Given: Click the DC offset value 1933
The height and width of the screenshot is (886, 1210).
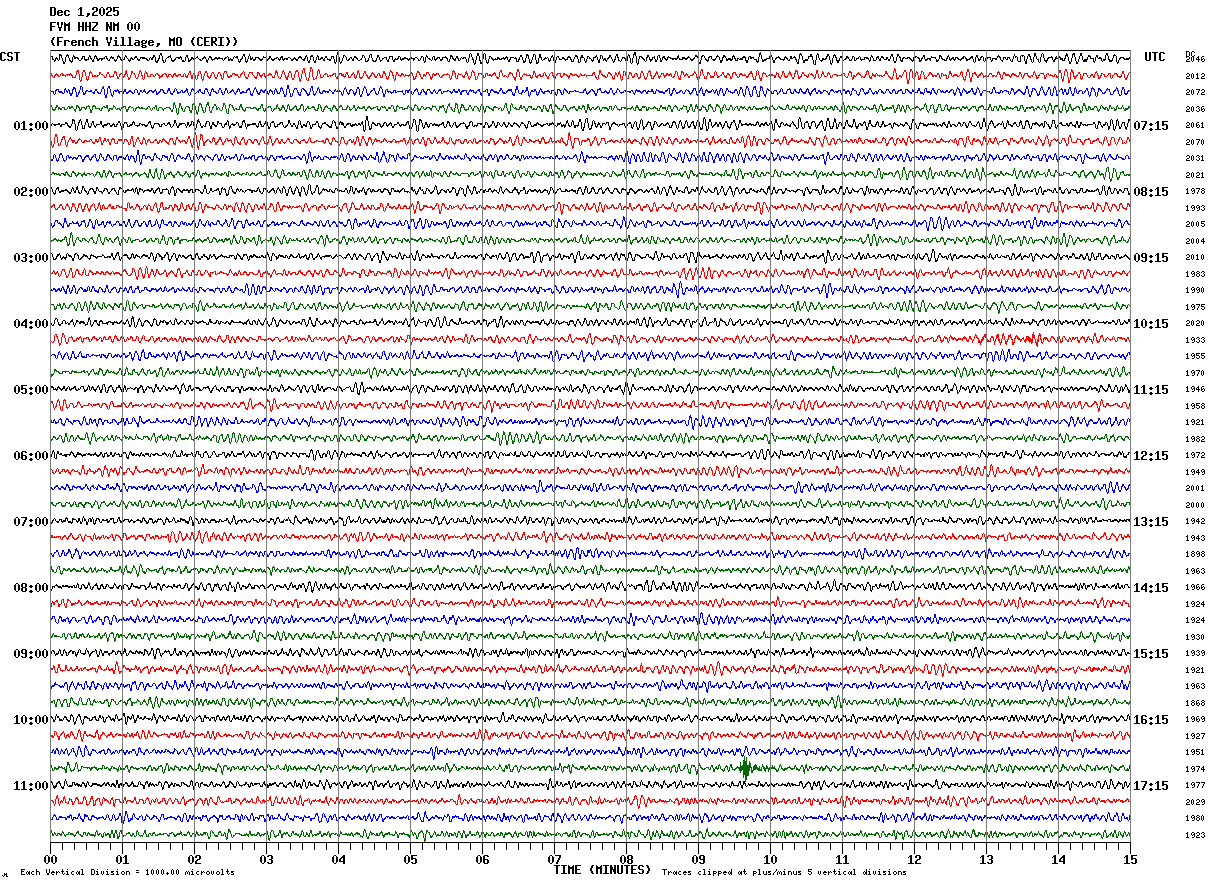Looking at the screenshot, I should 1195,340.
